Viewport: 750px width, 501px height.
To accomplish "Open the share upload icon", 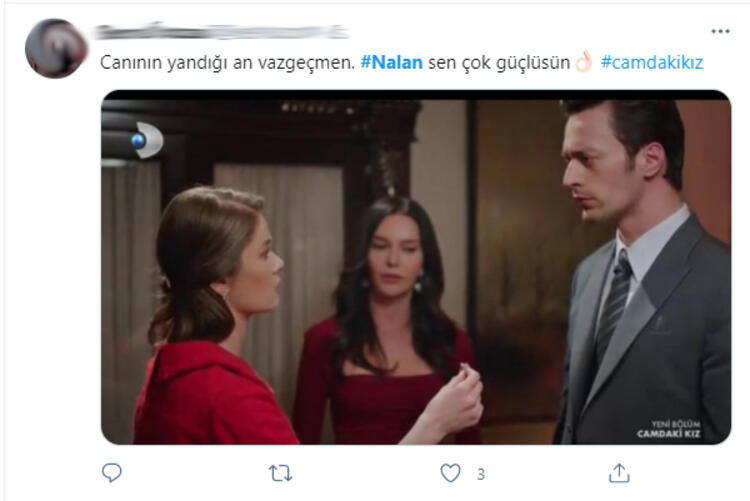I will click(619, 473).
